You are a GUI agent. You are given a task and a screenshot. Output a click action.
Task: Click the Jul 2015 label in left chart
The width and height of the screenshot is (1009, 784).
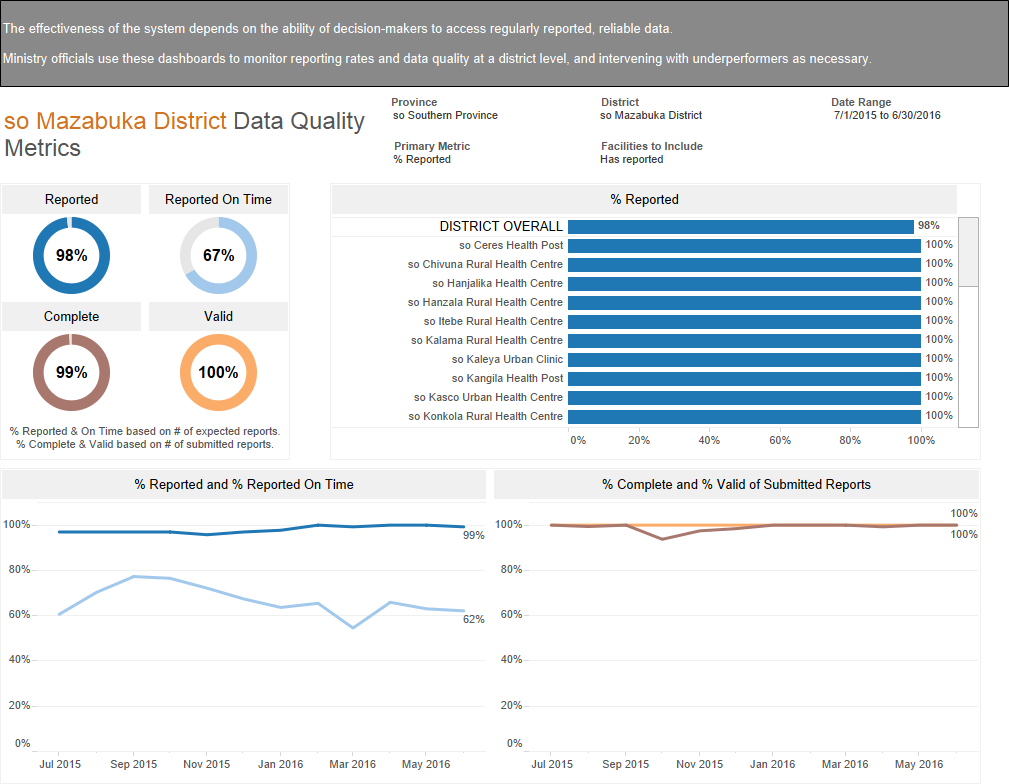60,764
